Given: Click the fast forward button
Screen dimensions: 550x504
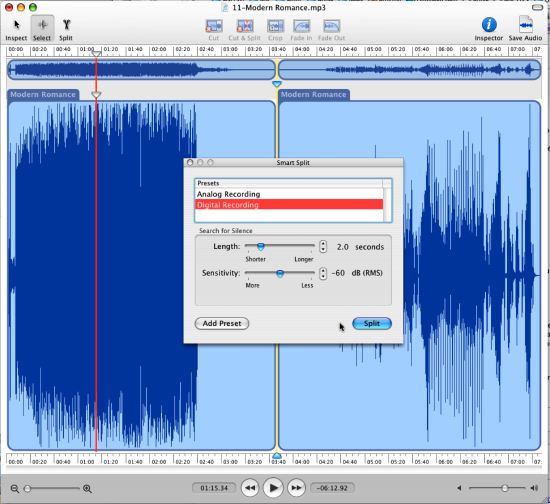Looking at the screenshot, I should [296, 488].
